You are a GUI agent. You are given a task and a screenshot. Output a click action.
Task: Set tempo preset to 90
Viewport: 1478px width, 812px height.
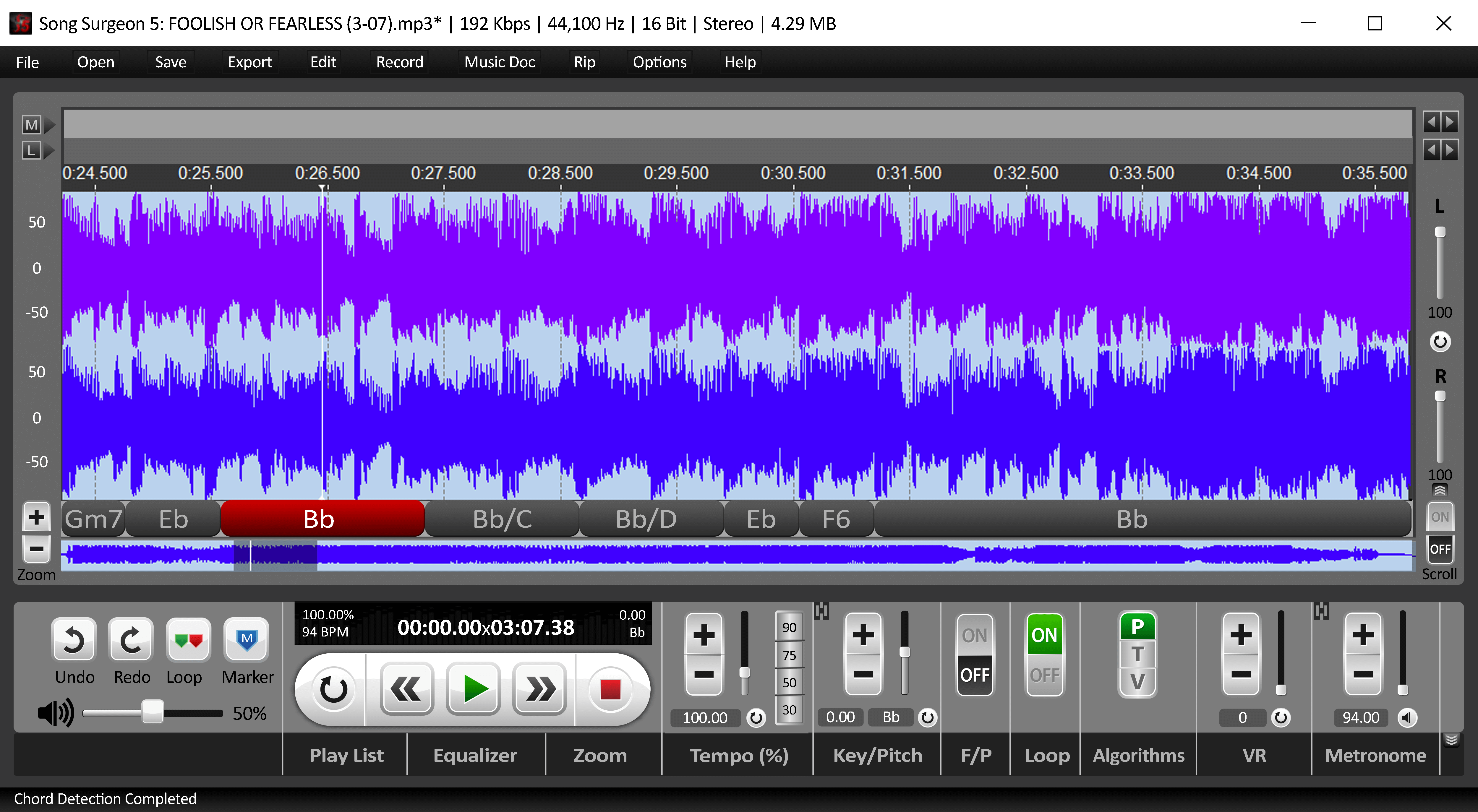[789, 627]
